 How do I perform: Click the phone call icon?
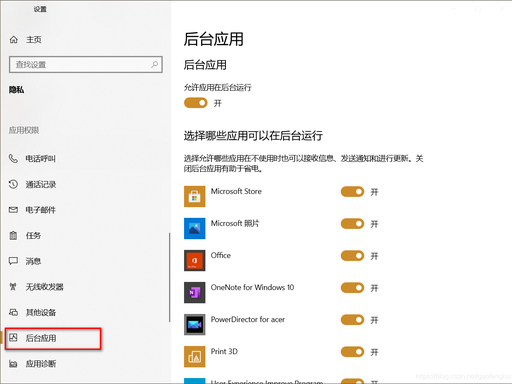tap(13, 158)
